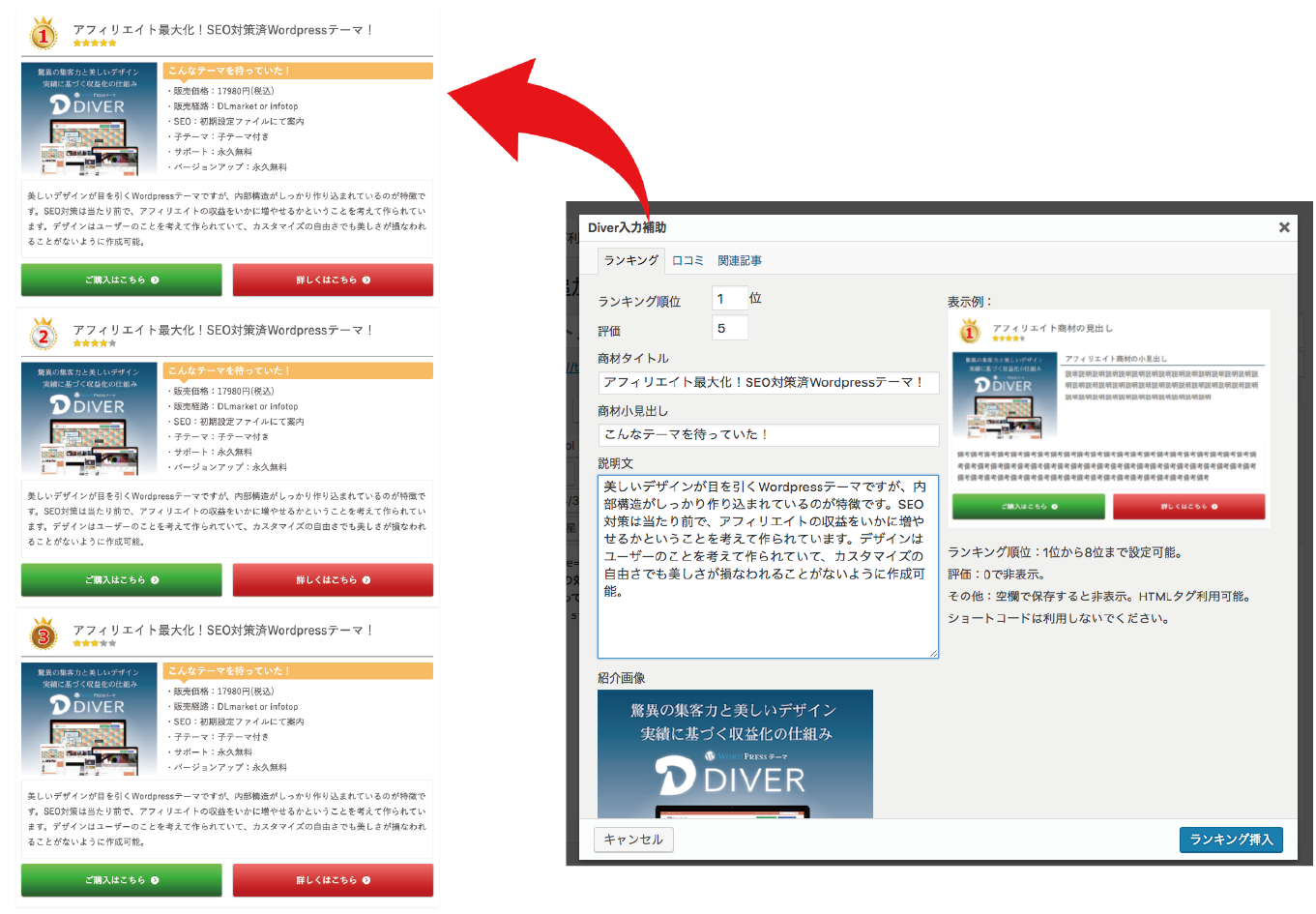
Task: Switch to the ランキング tab
Action: click(x=631, y=260)
